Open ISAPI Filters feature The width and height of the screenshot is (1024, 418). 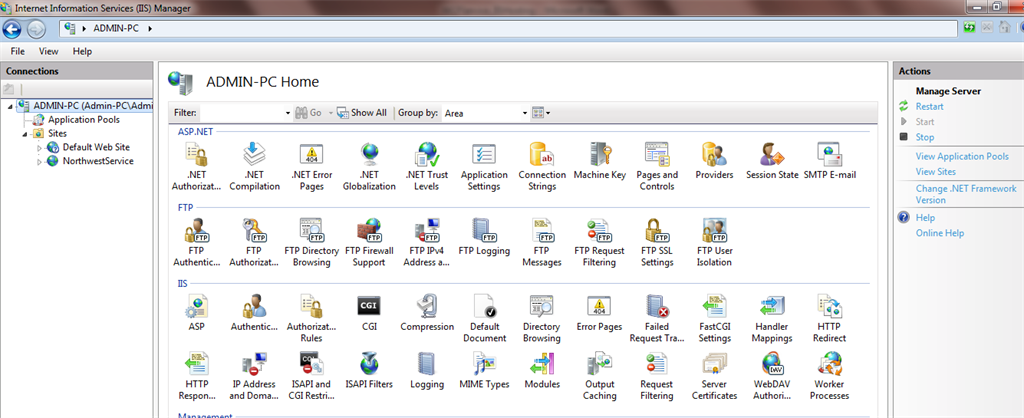pyautogui.click(x=369, y=370)
